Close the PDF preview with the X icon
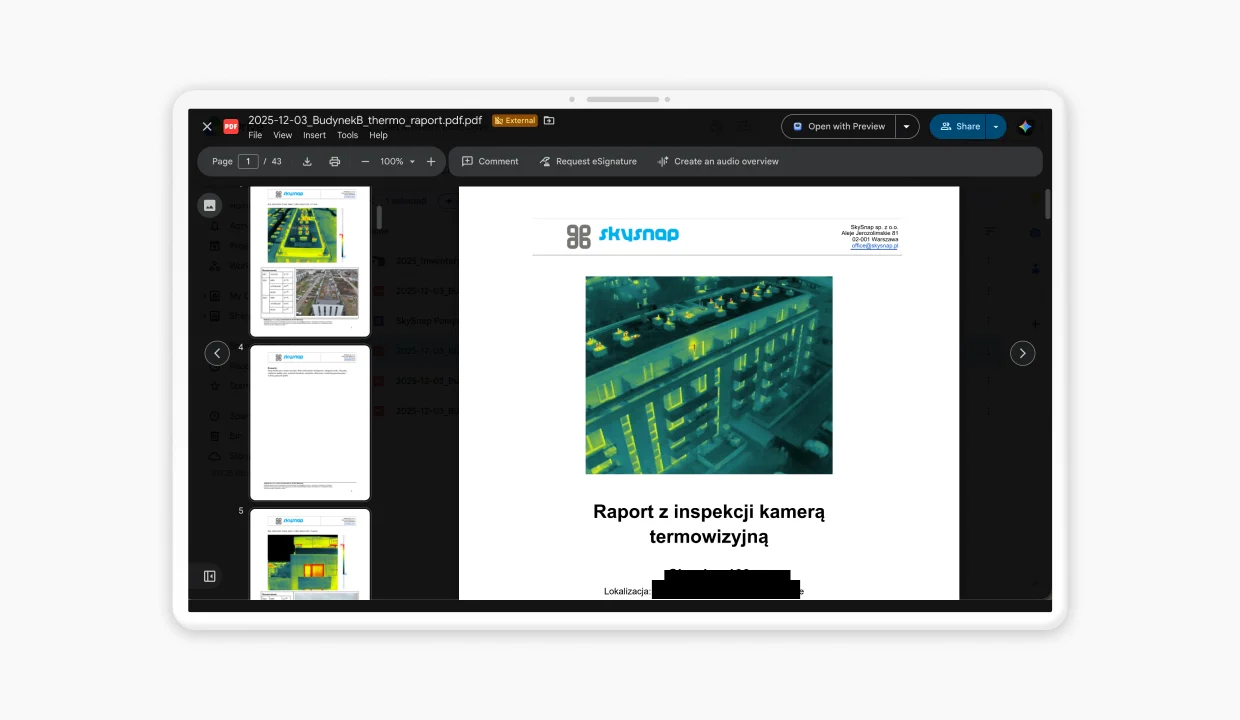This screenshot has width=1240, height=720. click(x=207, y=127)
